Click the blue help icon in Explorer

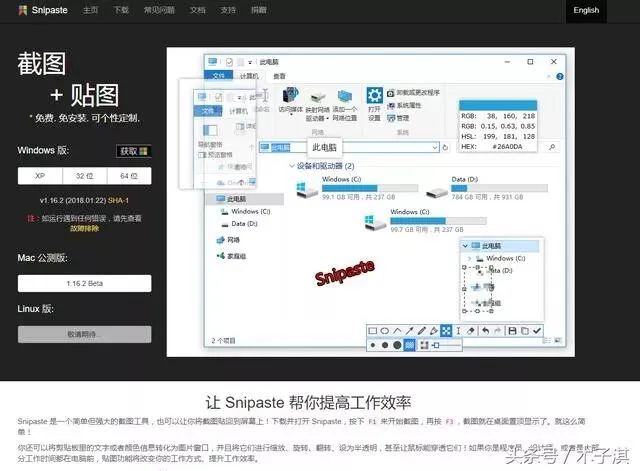pyautogui.click(x=560, y=76)
